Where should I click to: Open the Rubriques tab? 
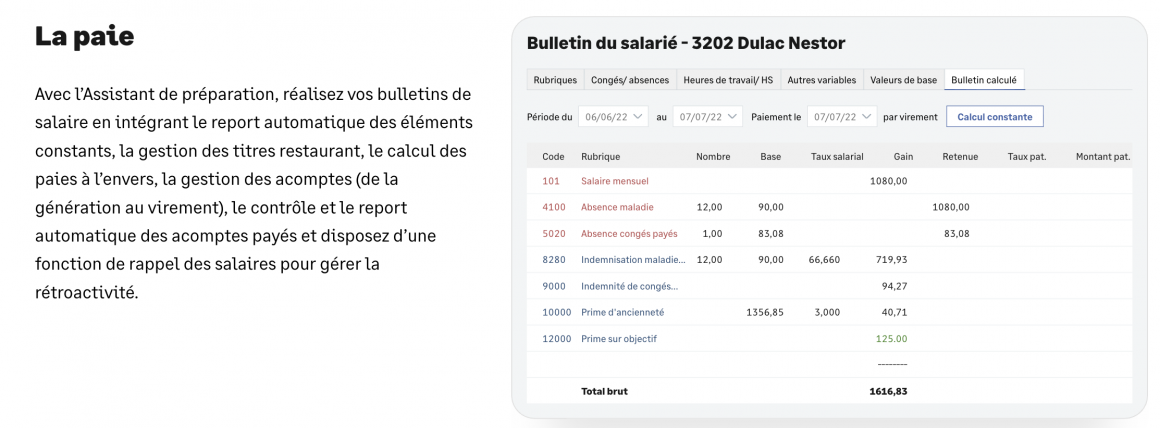(x=555, y=79)
